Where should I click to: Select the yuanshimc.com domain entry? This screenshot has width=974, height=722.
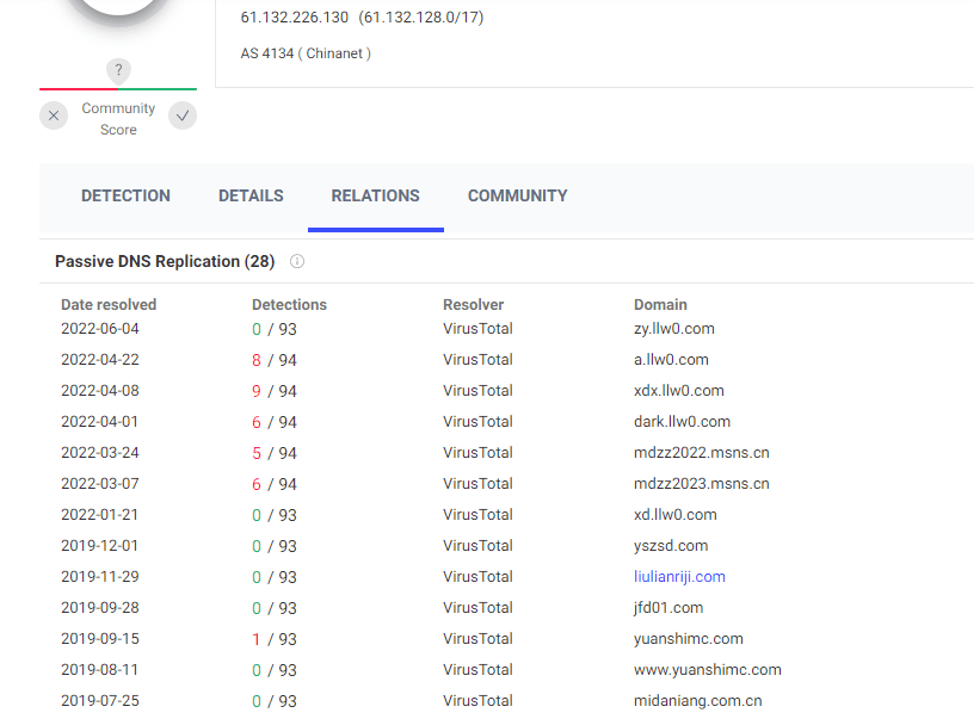click(x=688, y=639)
